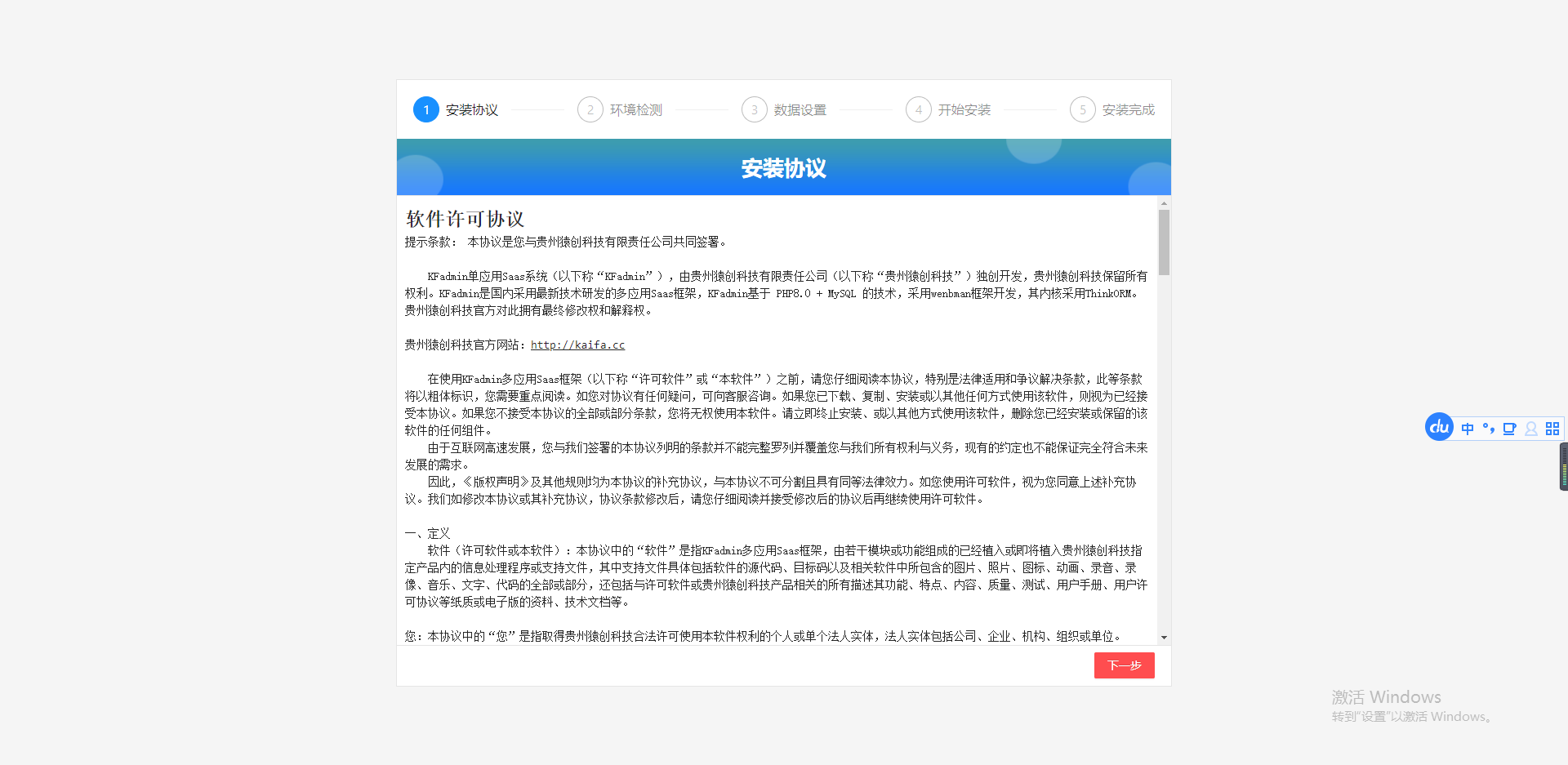
Task: Select step 1 安装协议 in the wizard
Action: point(456,109)
